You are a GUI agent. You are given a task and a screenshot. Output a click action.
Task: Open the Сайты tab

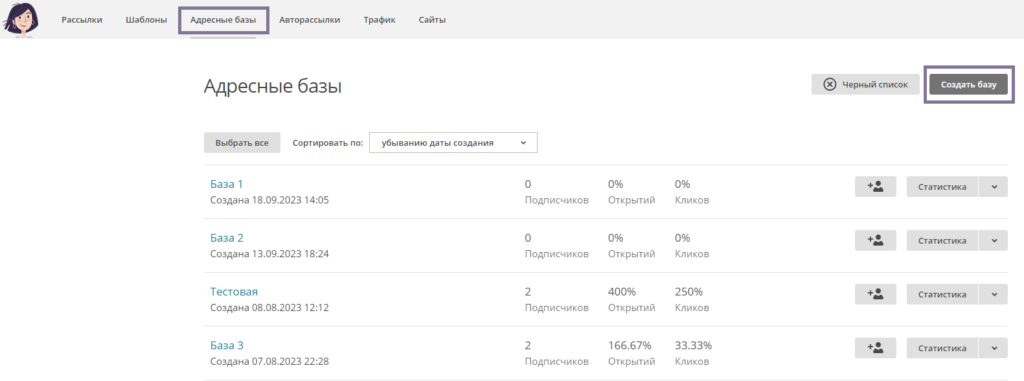point(432,20)
